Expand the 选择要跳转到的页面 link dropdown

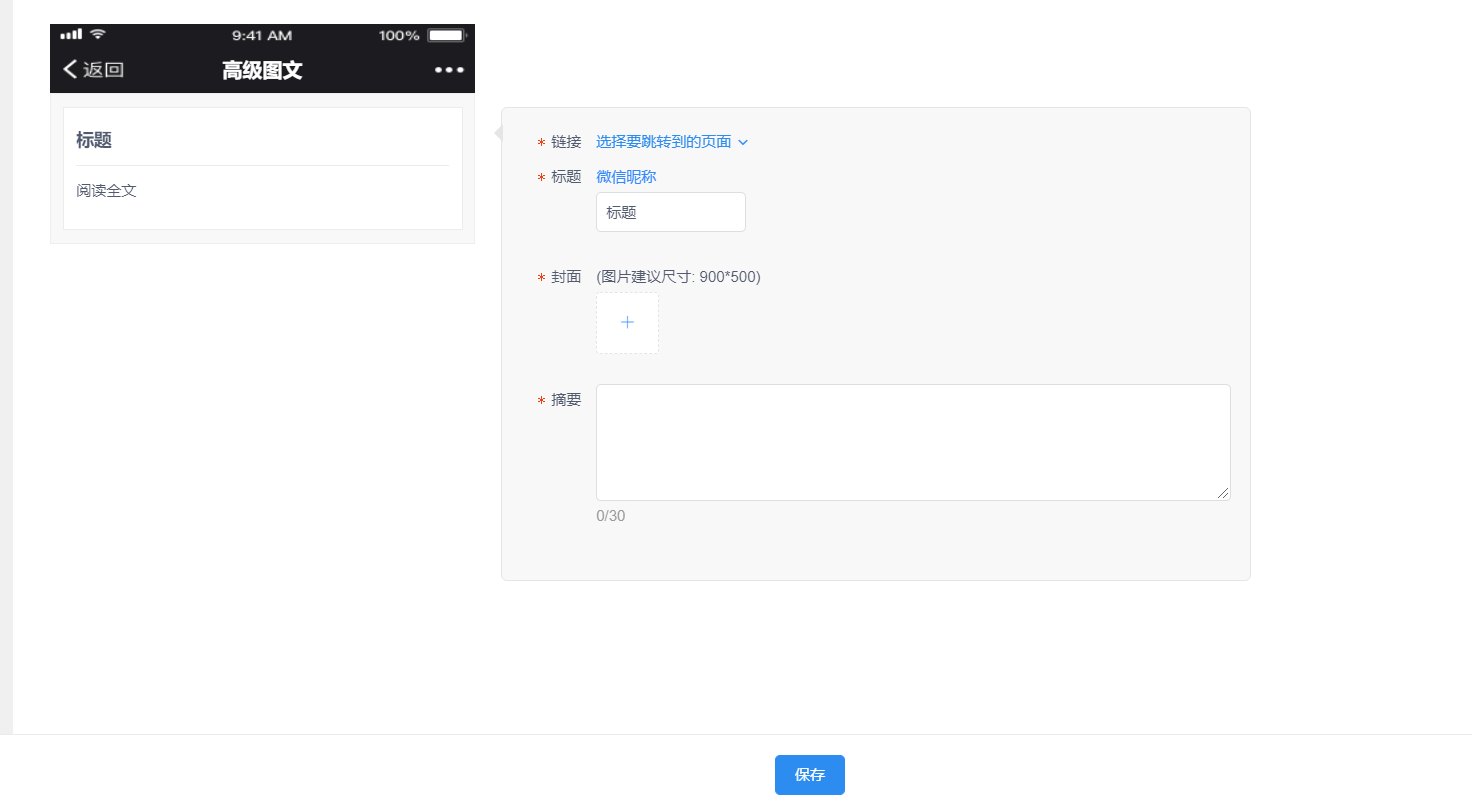[x=672, y=142]
